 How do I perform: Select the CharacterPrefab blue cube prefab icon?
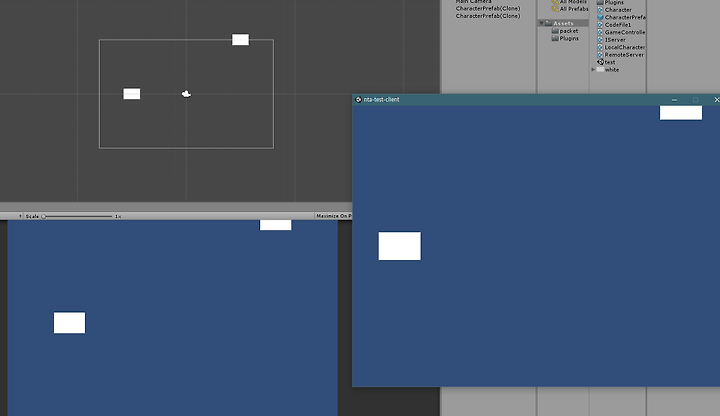(x=600, y=17)
